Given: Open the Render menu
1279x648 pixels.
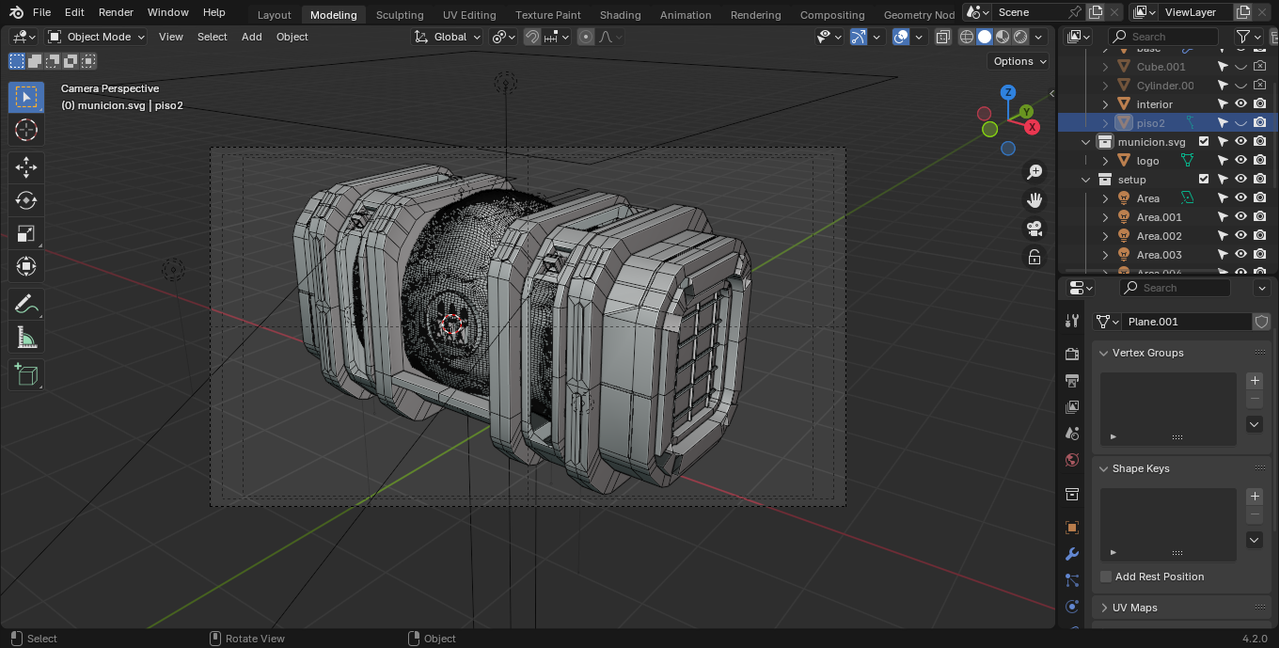Looking at the screenshot, I should pyautogui.click(x=116, y=12).
